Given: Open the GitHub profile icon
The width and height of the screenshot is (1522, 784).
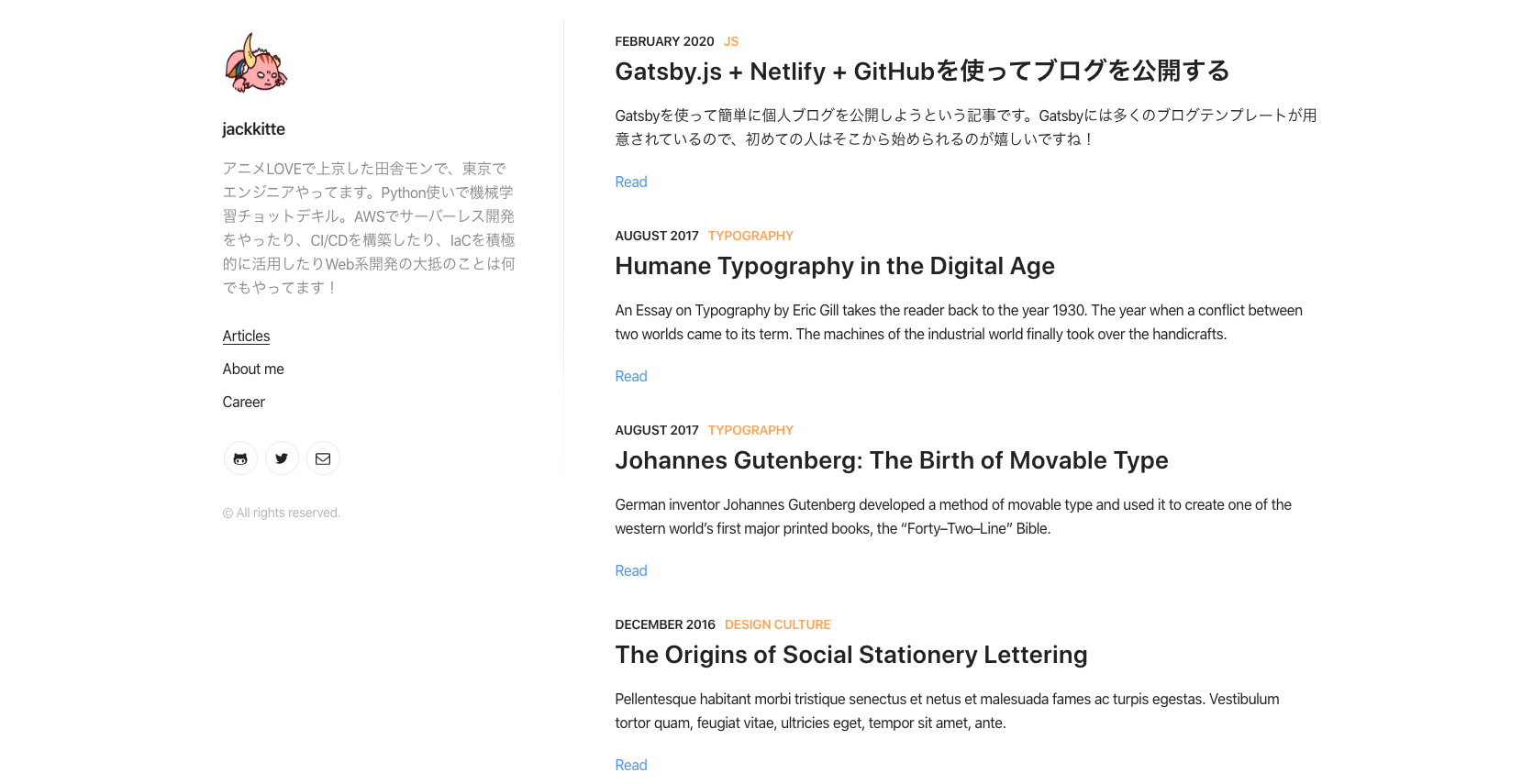Looking at the screenshot, I should pyautogui.click(x=240, y=458).
